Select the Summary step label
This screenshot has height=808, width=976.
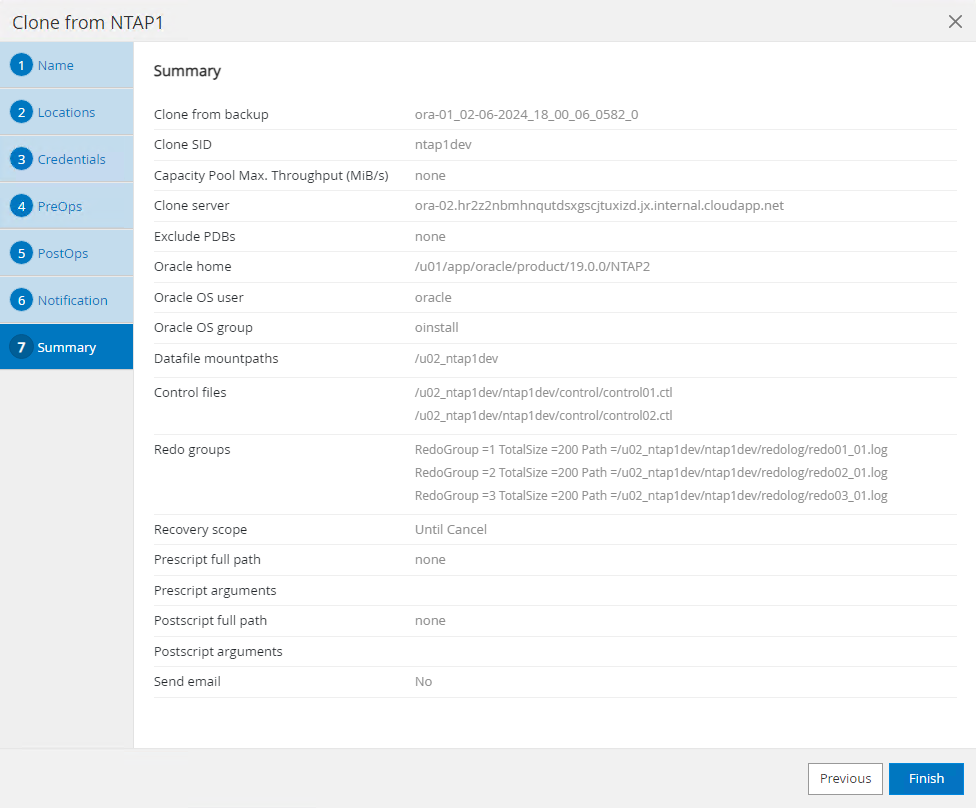(67, 348)
